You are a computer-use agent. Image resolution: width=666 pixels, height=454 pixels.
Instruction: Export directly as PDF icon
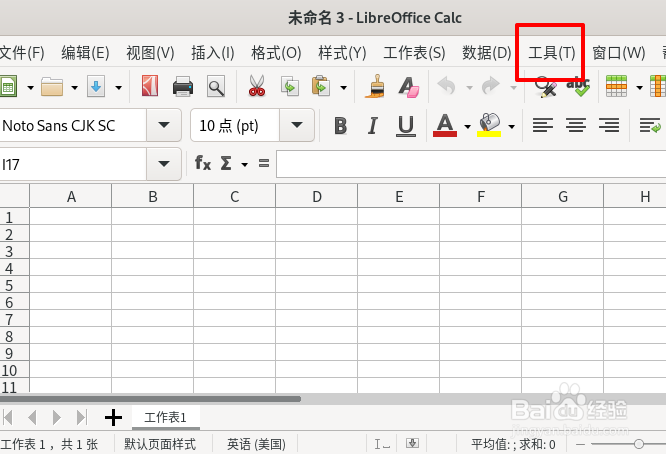[150, 86]
